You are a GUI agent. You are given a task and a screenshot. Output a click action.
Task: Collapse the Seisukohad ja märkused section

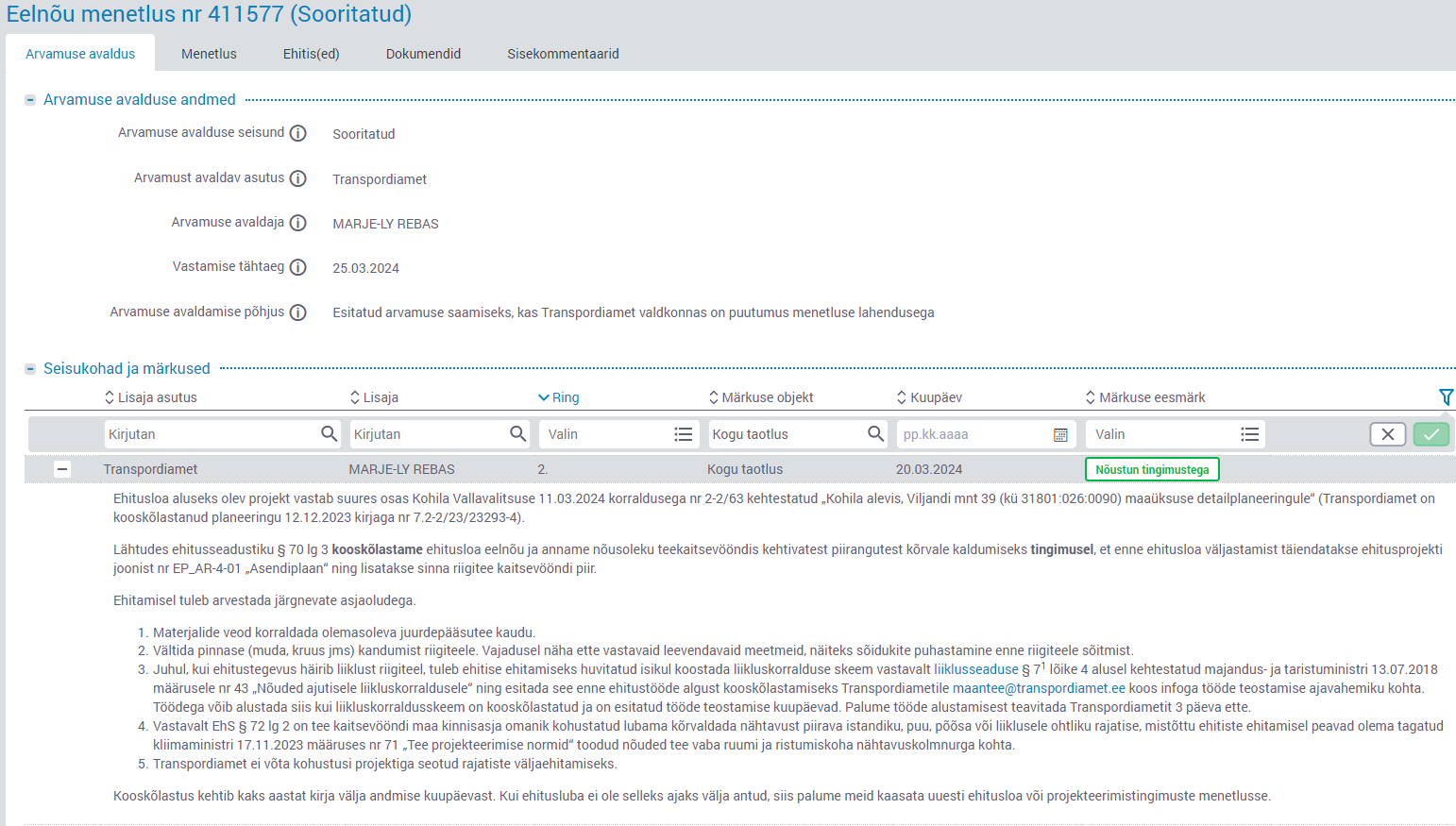[x=30, y=369]
